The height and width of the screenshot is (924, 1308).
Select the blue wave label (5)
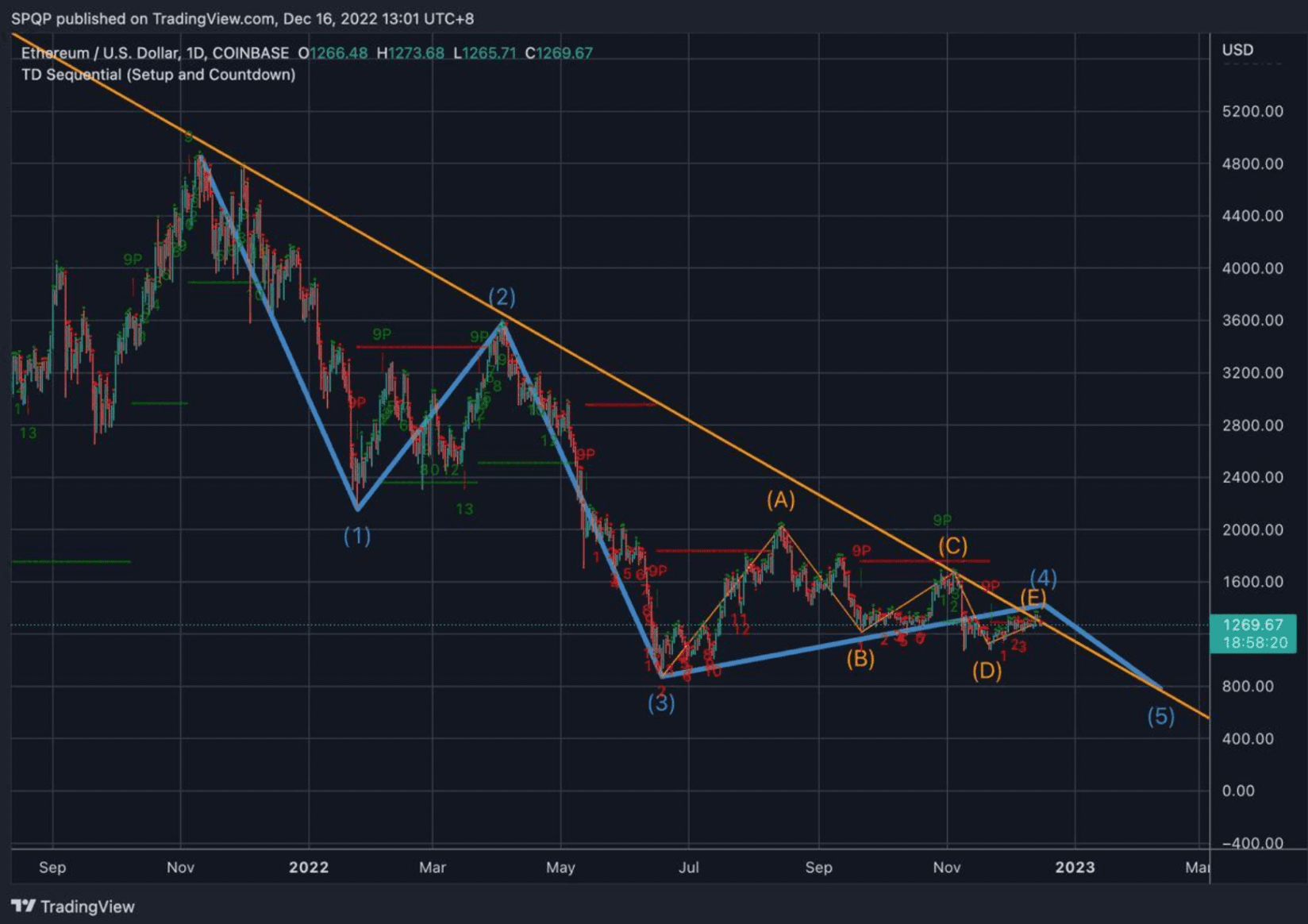(1160, 717)
